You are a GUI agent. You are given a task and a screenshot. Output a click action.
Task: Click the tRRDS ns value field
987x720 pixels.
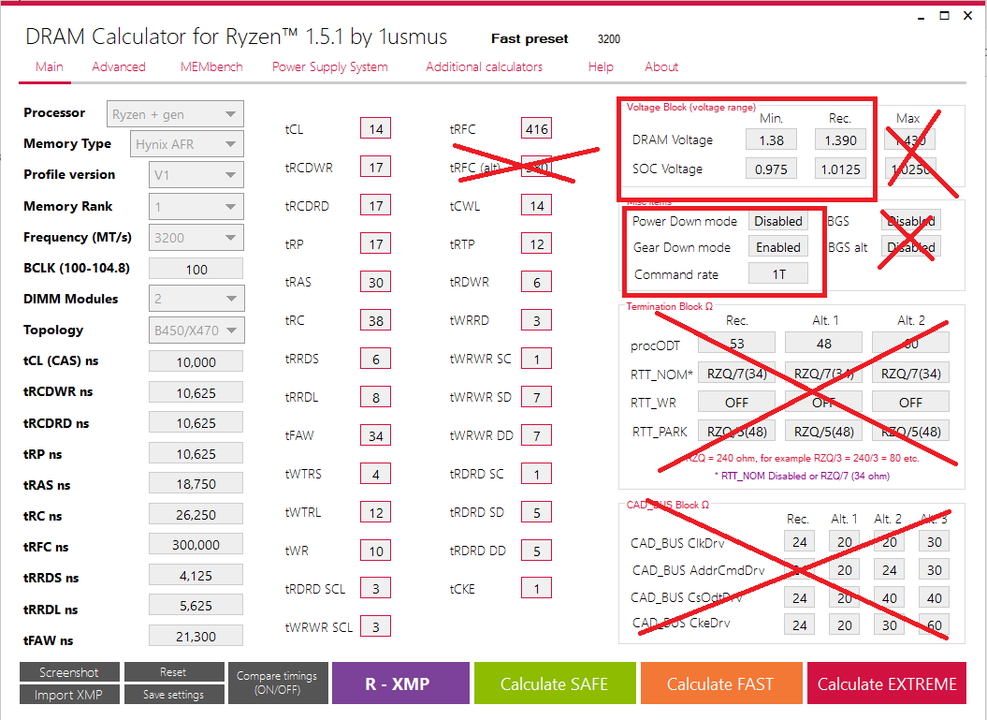pos(196,575)
